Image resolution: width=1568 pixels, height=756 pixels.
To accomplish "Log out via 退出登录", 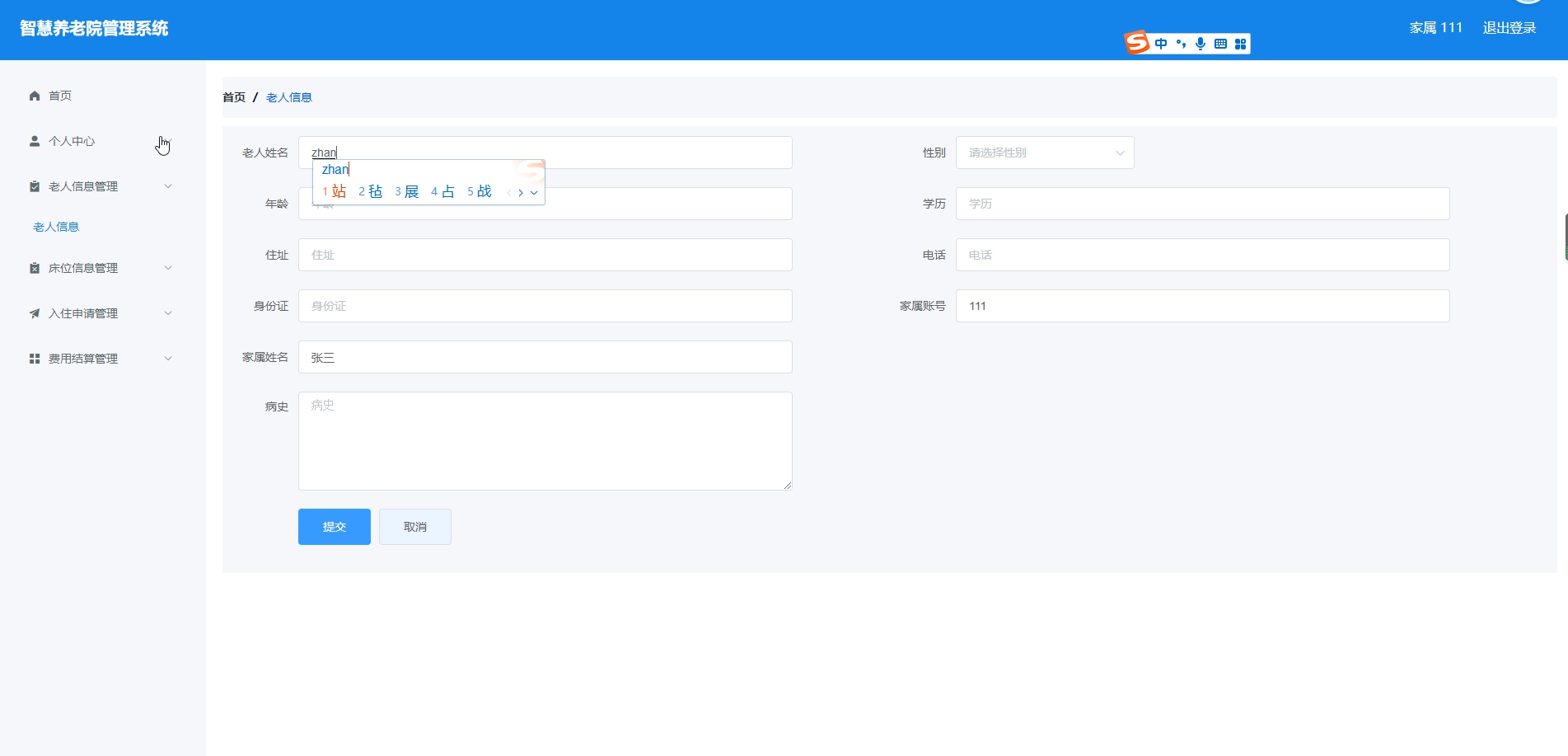I will click(1509, 28).
